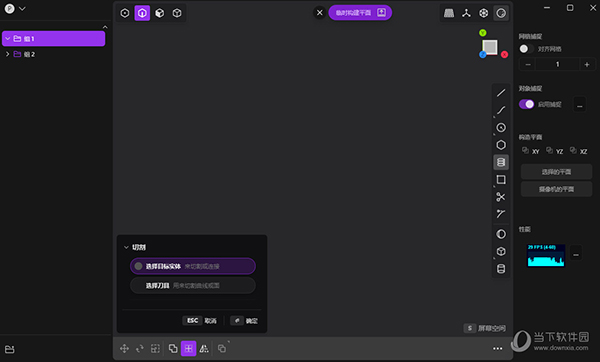Click the boolean overlapping squares icon
Screen dimensions: 600x362
173,349
